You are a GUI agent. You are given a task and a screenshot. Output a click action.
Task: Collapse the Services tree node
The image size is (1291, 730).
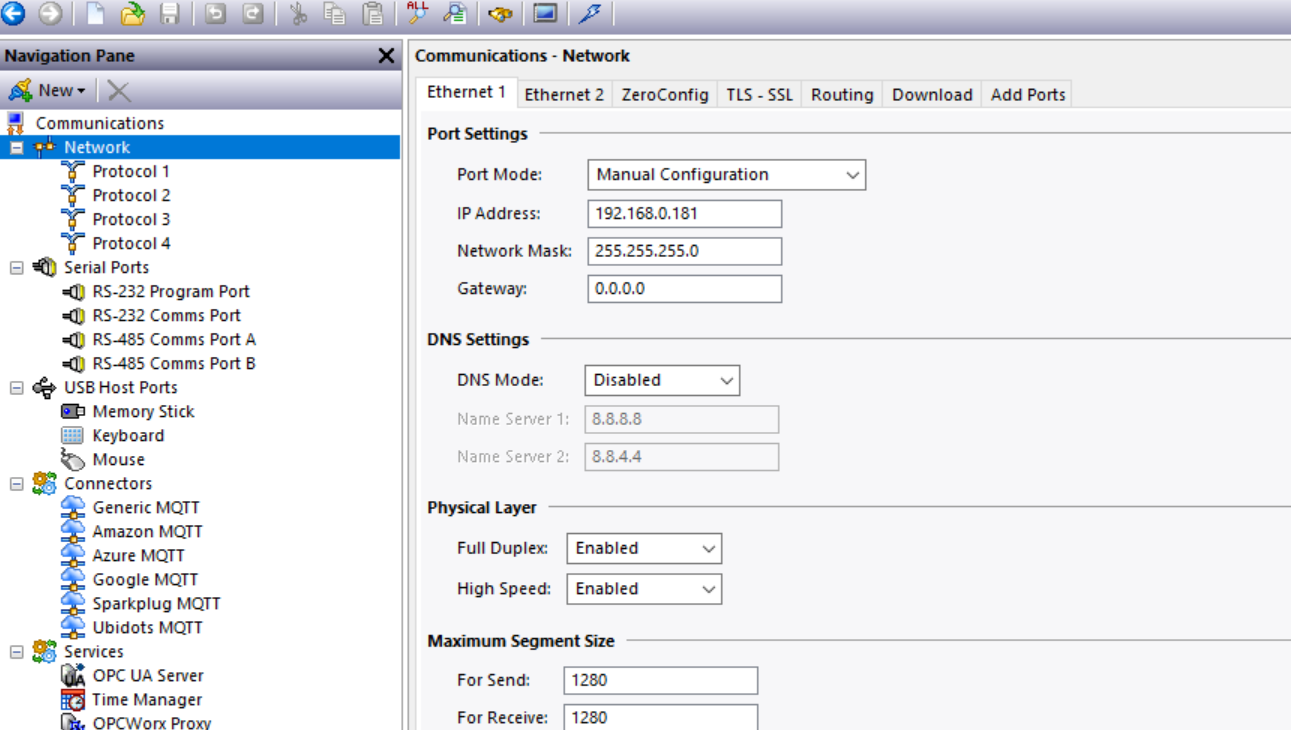click(16, 651)
